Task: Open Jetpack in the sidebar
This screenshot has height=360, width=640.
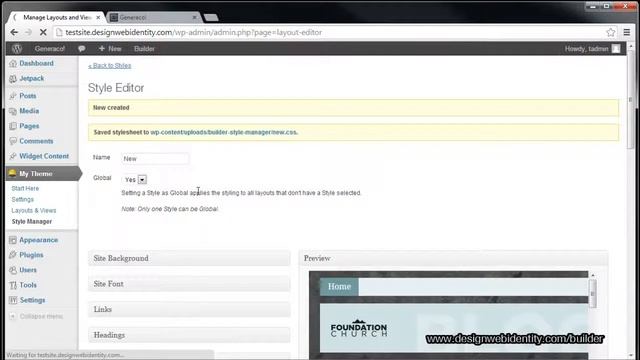Action: pyautogui.click(x=31, y=78)
